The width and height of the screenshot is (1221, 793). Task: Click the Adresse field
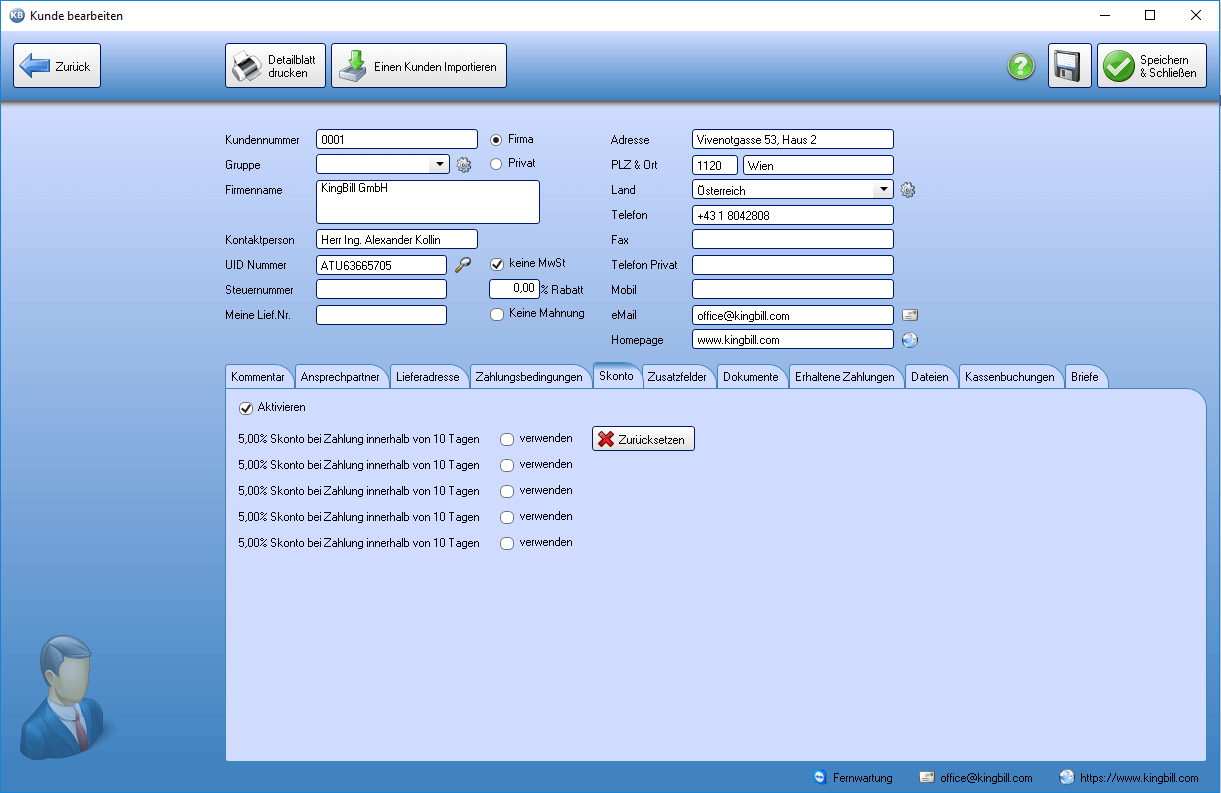(x=792, y=140)
